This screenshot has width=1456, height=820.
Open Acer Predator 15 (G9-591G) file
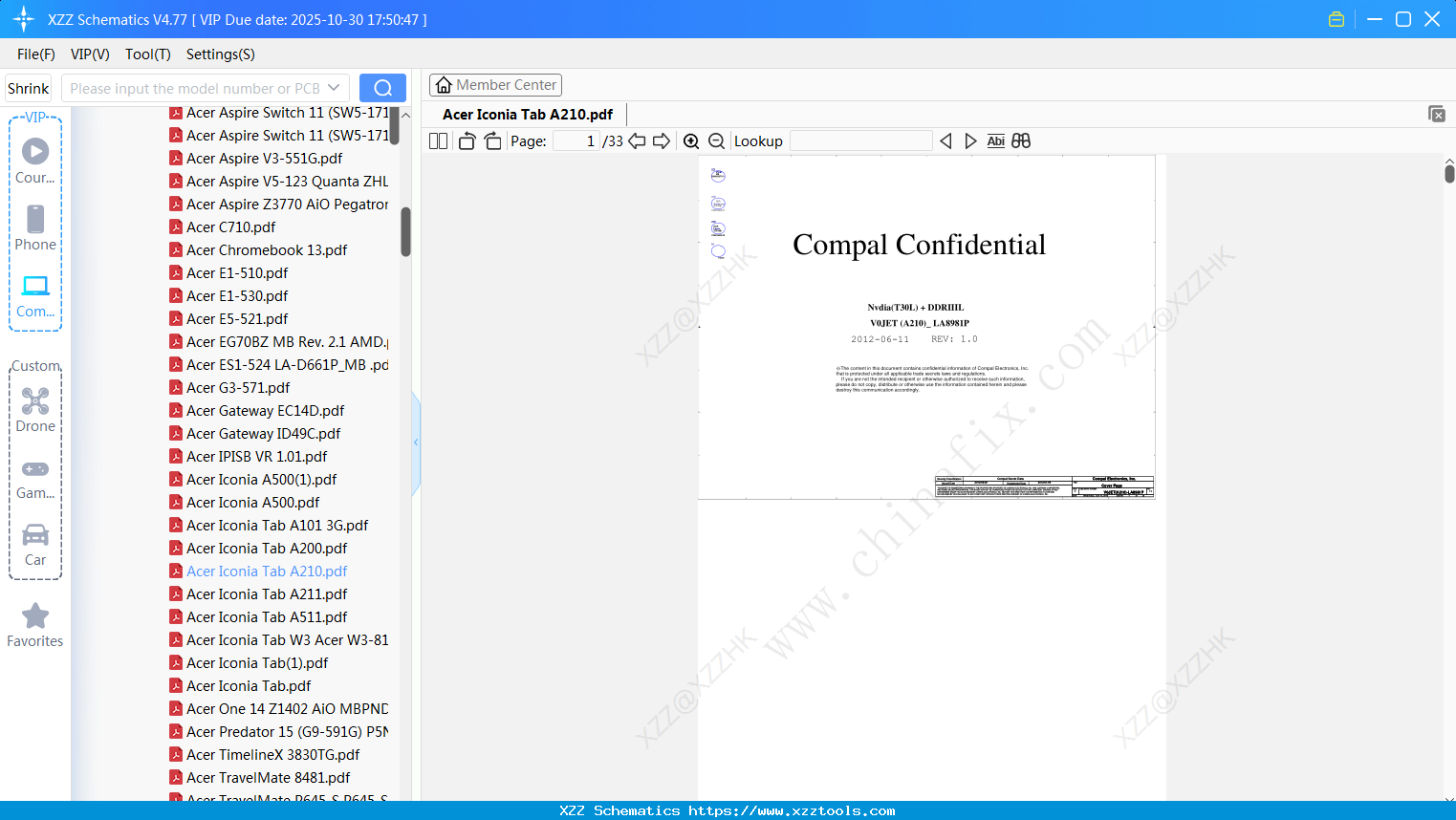[x=278, y=732]
